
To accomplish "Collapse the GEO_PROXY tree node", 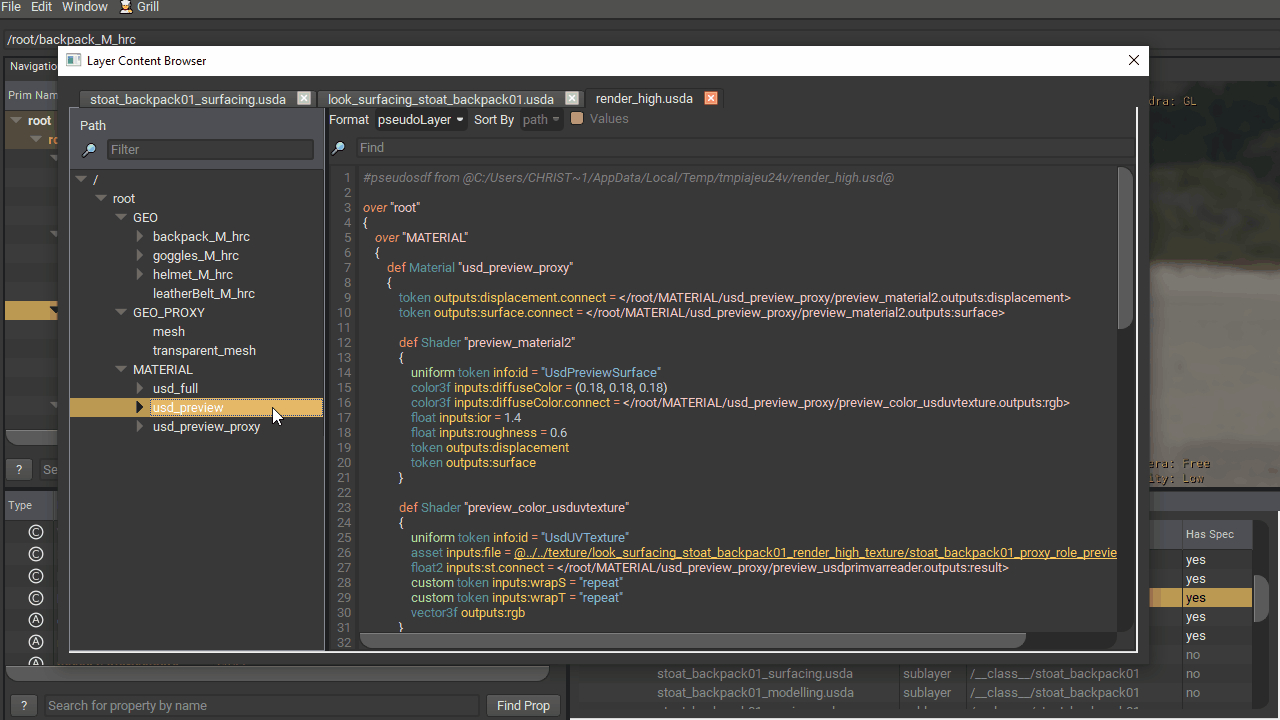I will [121, 313].
